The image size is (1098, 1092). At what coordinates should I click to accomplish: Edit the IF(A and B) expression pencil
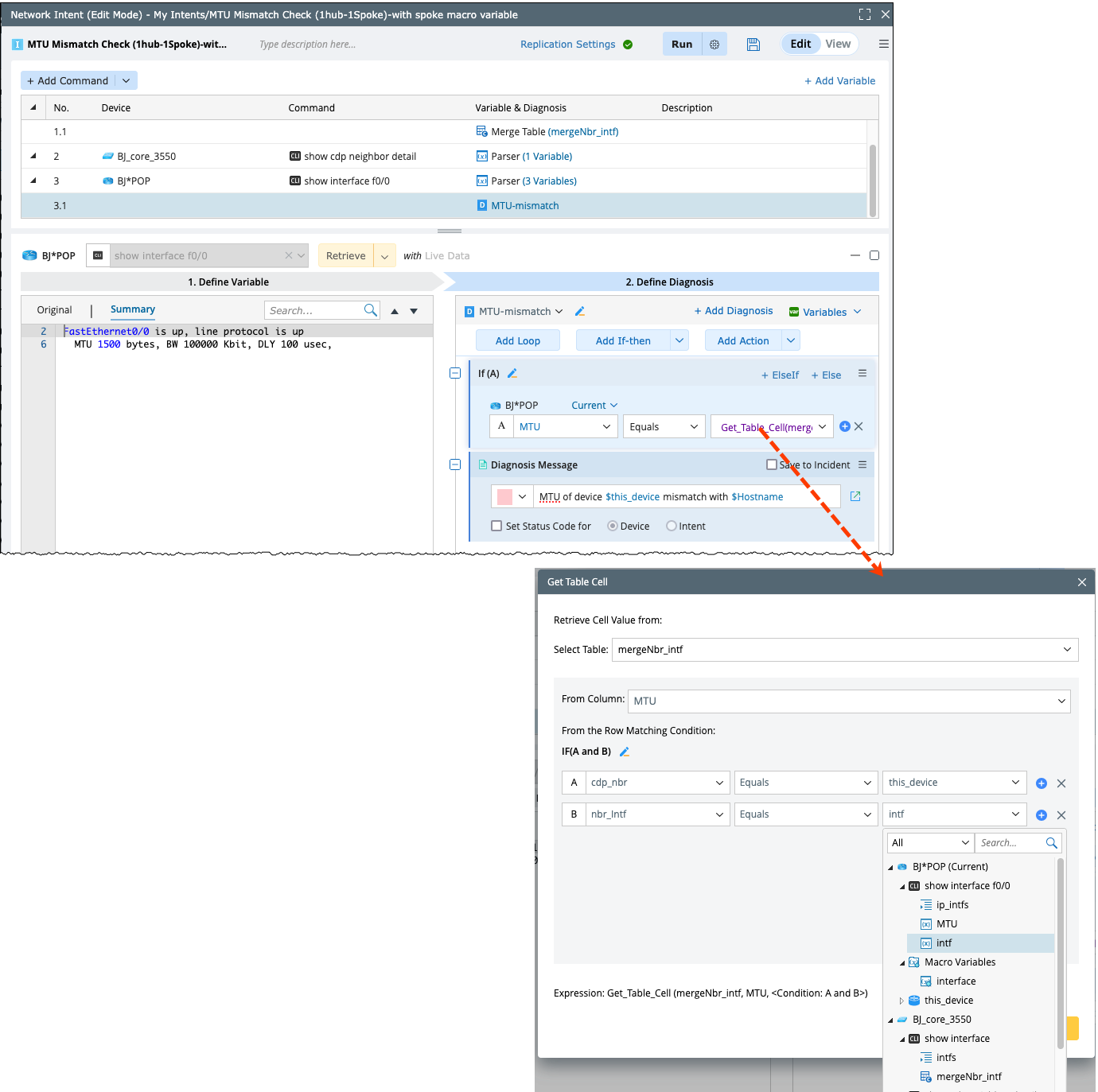(625, 752)
